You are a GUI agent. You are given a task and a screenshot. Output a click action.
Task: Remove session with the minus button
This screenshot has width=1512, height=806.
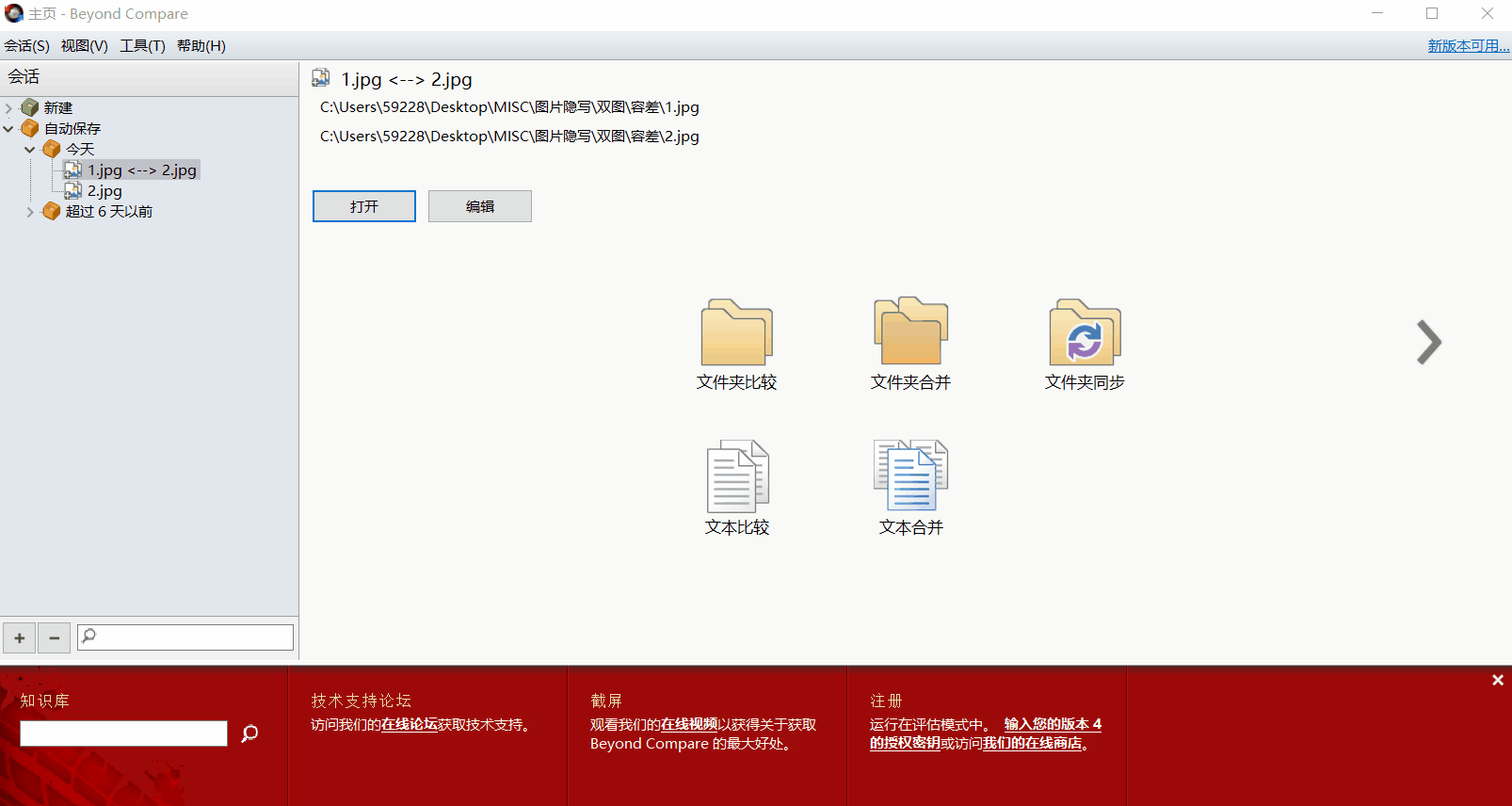(54, 637)
